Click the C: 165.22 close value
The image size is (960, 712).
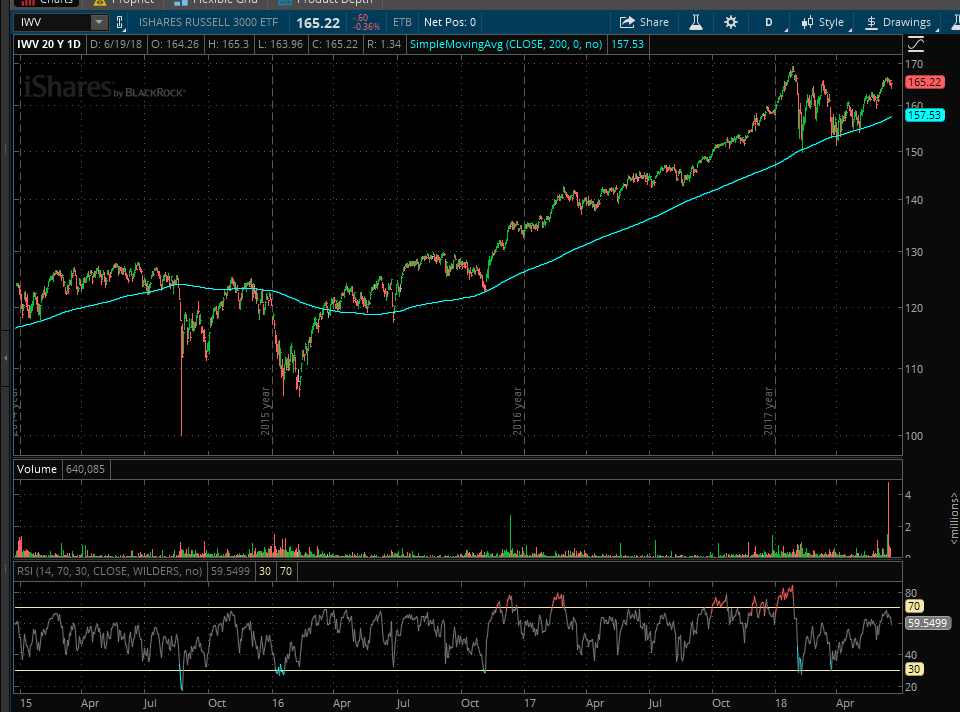click(x=334, y=44)
